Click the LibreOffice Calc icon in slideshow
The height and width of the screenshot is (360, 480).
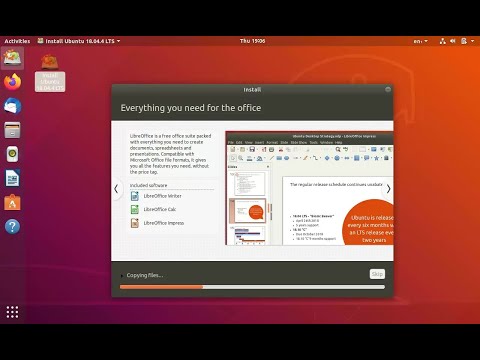point(135,209)
